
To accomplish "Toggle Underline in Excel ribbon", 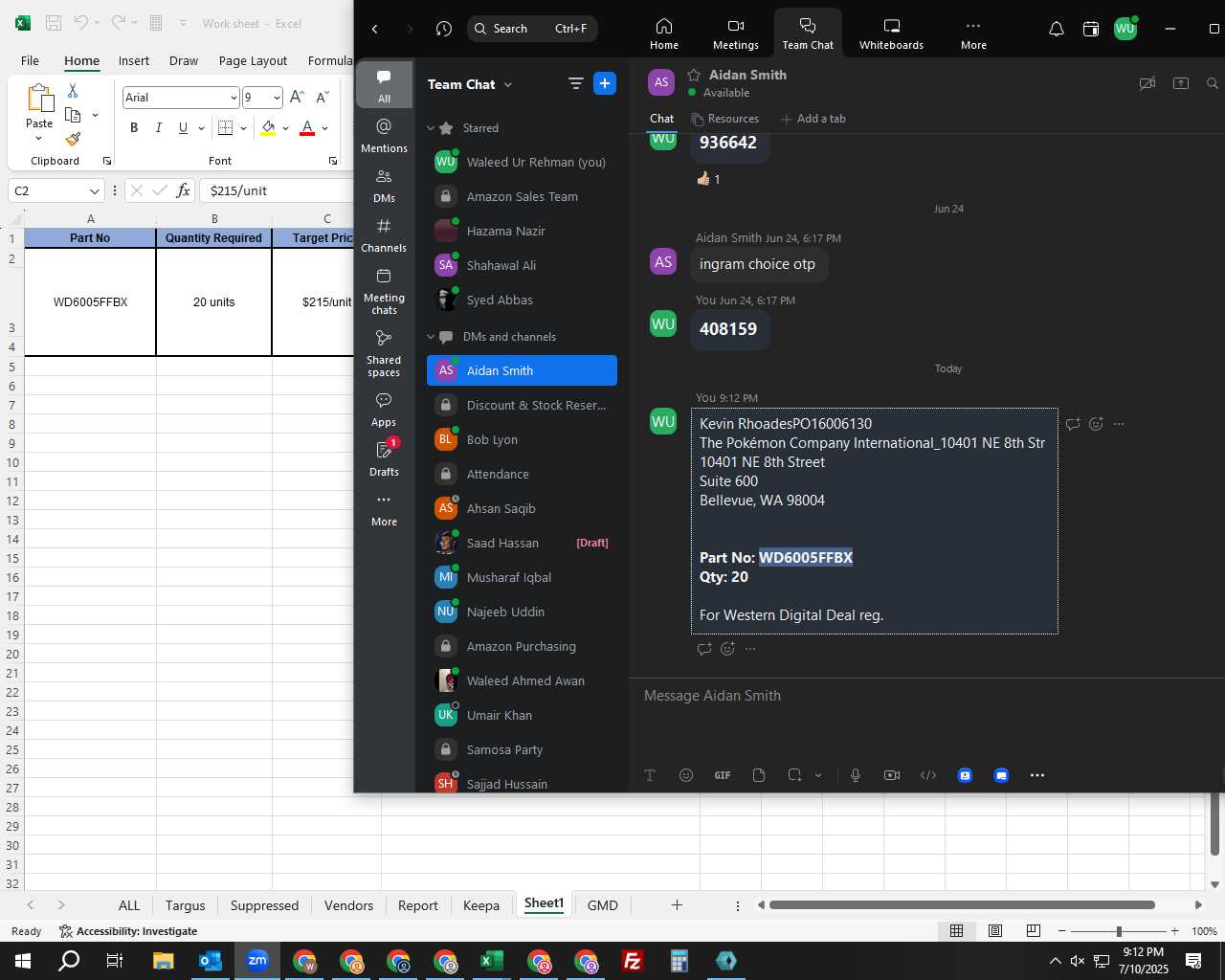I will tap(183, 127).
